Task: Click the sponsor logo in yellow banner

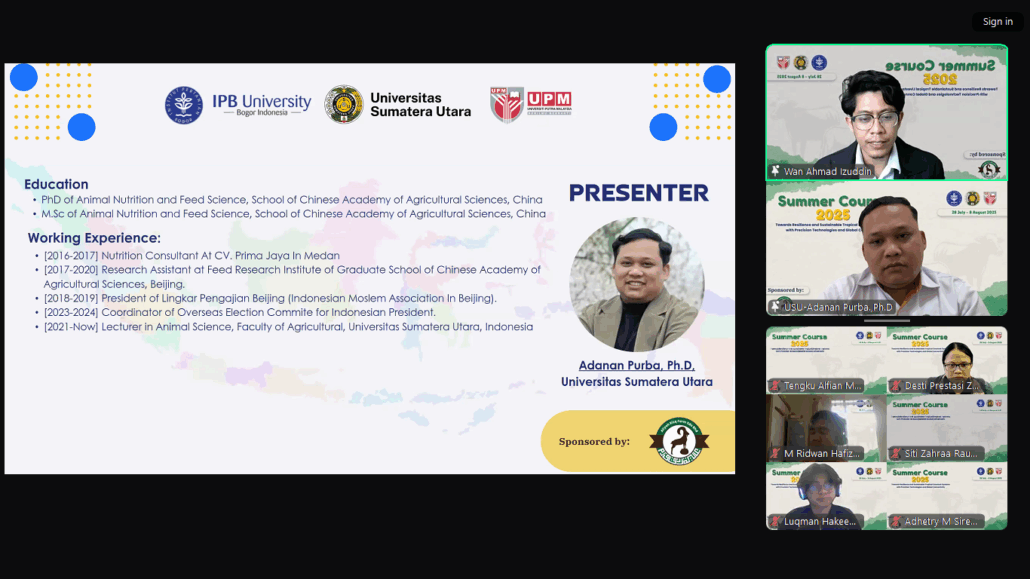Action: (677, 441)
